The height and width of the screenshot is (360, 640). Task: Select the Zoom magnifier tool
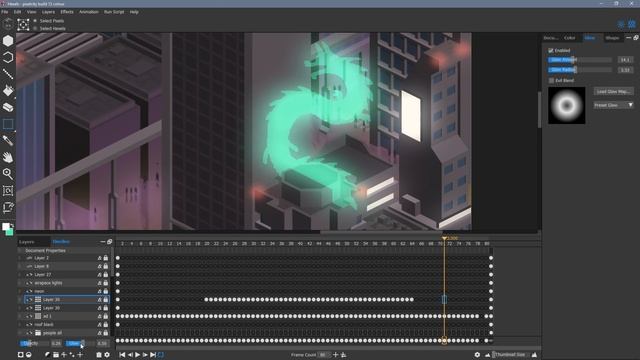coord(8,174)
